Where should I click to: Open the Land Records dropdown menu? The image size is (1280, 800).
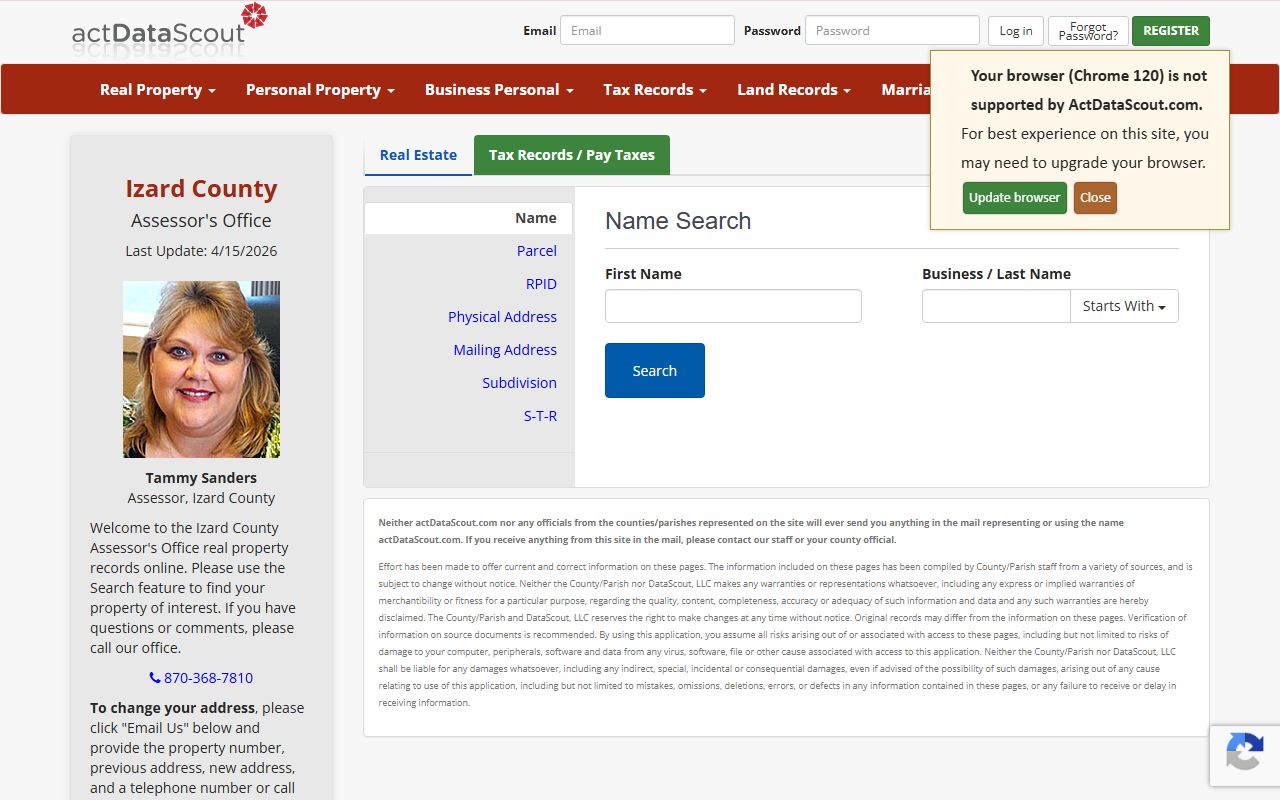click(794, 89)
